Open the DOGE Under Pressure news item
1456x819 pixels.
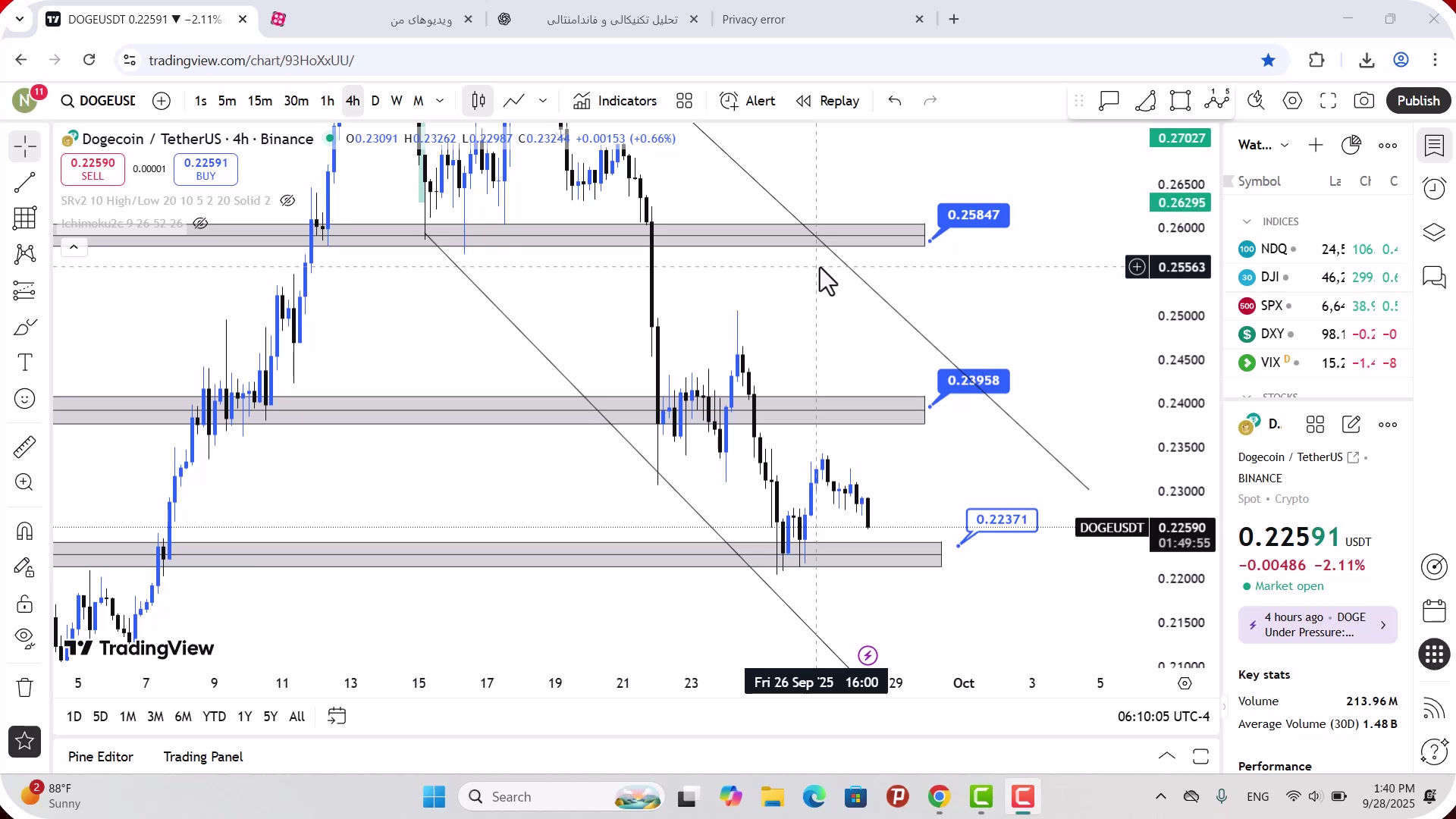[1317, 625]
